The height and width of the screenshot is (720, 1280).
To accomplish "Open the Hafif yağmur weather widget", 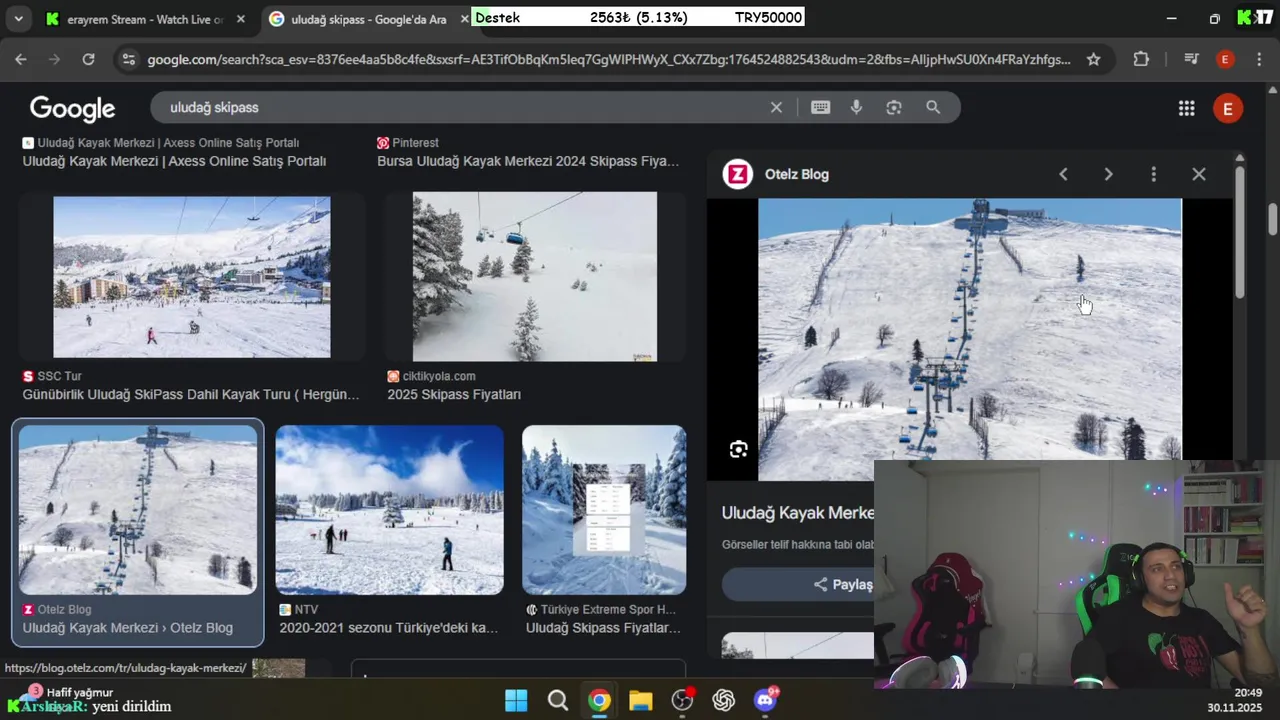I will [x=70, y=692].
